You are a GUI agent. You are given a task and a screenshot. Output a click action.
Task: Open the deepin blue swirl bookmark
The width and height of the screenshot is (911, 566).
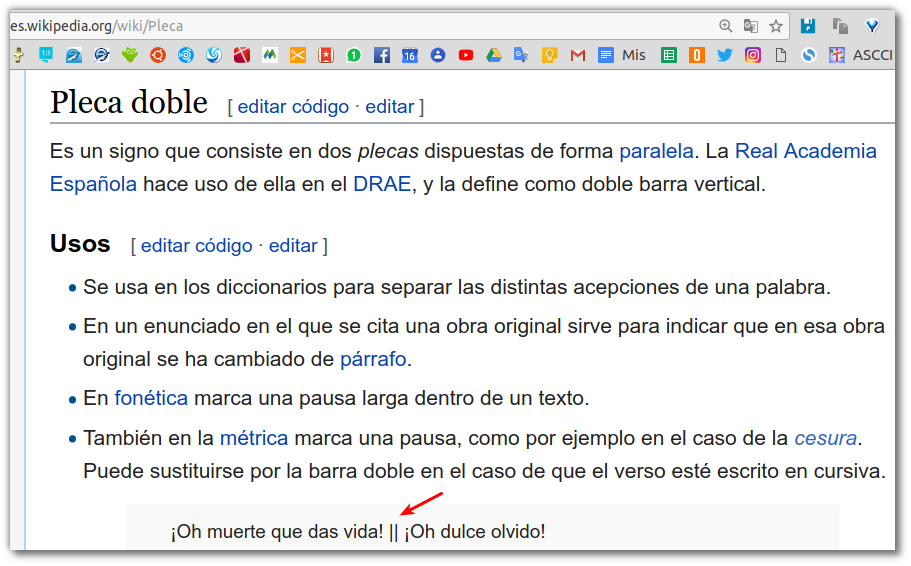214,55
